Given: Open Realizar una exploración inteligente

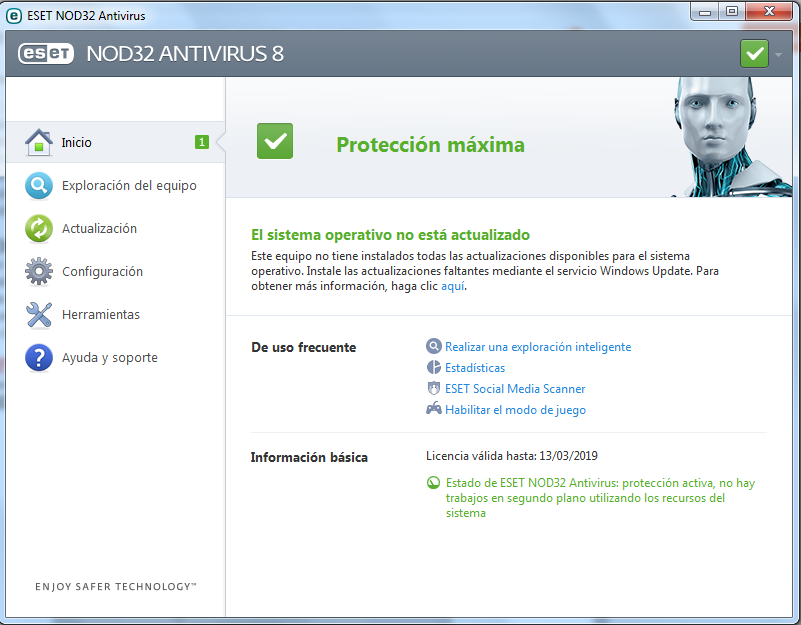Looking at the screenshot, I should tap(538, 346).
